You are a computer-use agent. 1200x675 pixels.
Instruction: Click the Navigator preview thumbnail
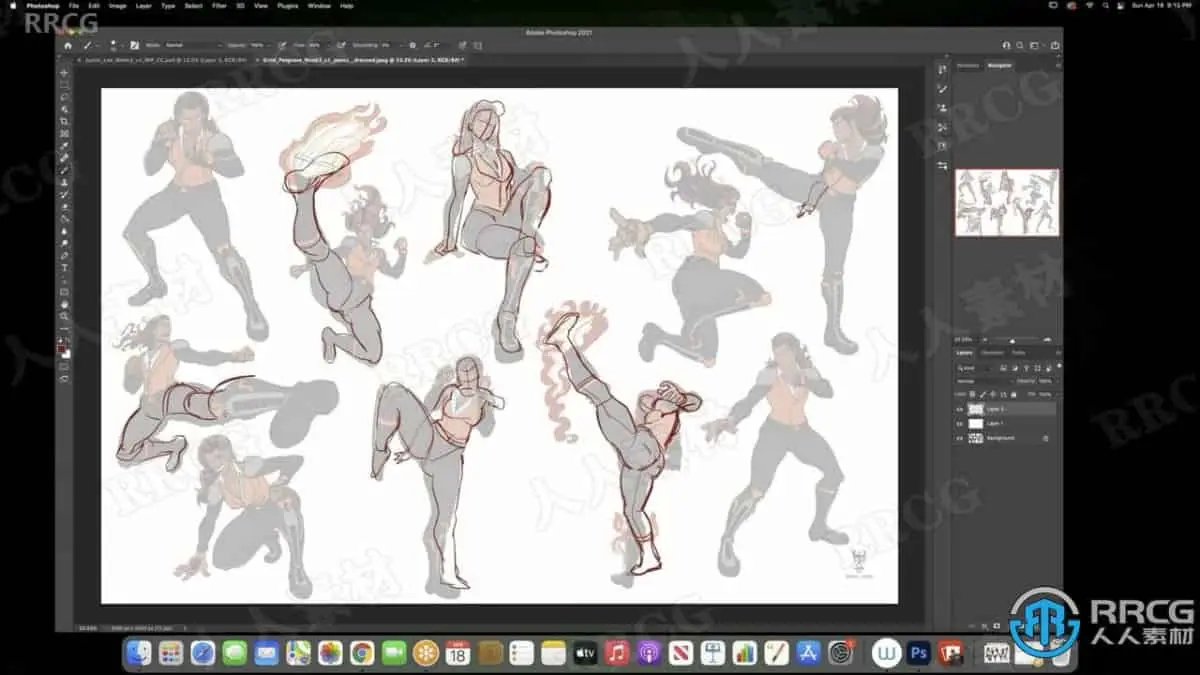(x=1007, y=202)
